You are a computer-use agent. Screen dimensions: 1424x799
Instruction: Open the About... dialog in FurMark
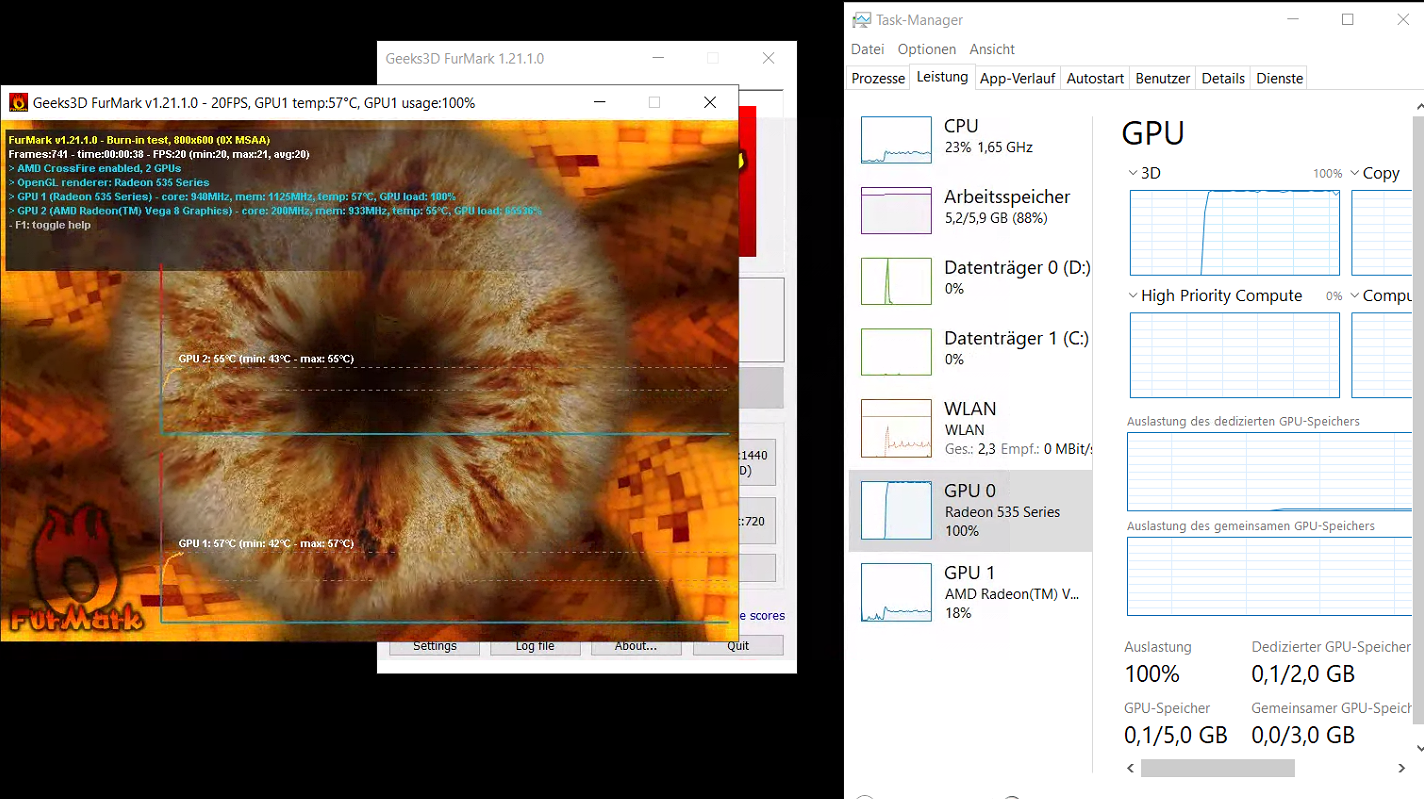636,646
